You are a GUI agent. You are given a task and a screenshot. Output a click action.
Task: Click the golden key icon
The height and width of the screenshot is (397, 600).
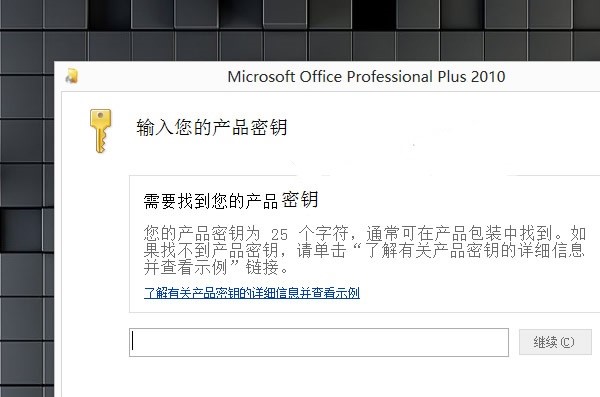click(100, 131)
